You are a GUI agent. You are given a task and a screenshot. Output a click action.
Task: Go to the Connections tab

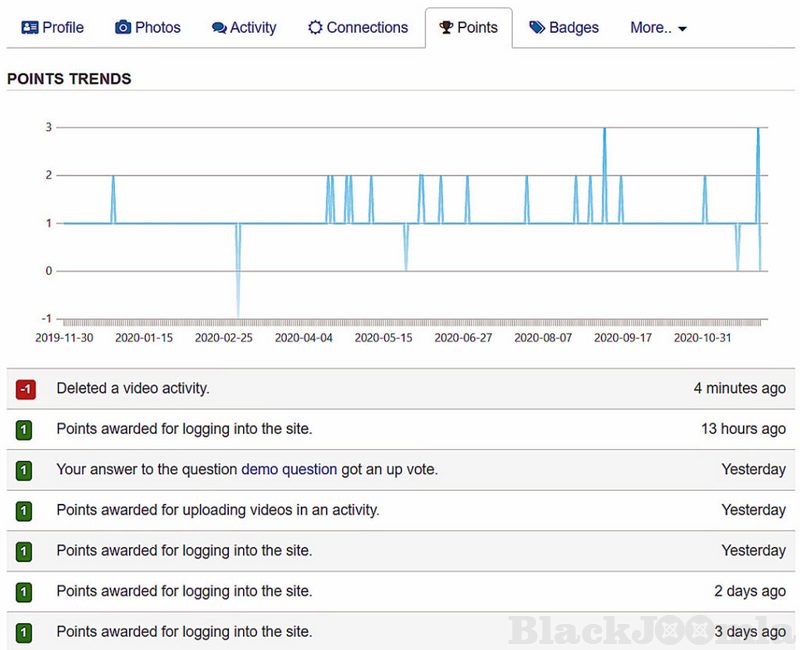pyautogui.click(x=366, y=28)
